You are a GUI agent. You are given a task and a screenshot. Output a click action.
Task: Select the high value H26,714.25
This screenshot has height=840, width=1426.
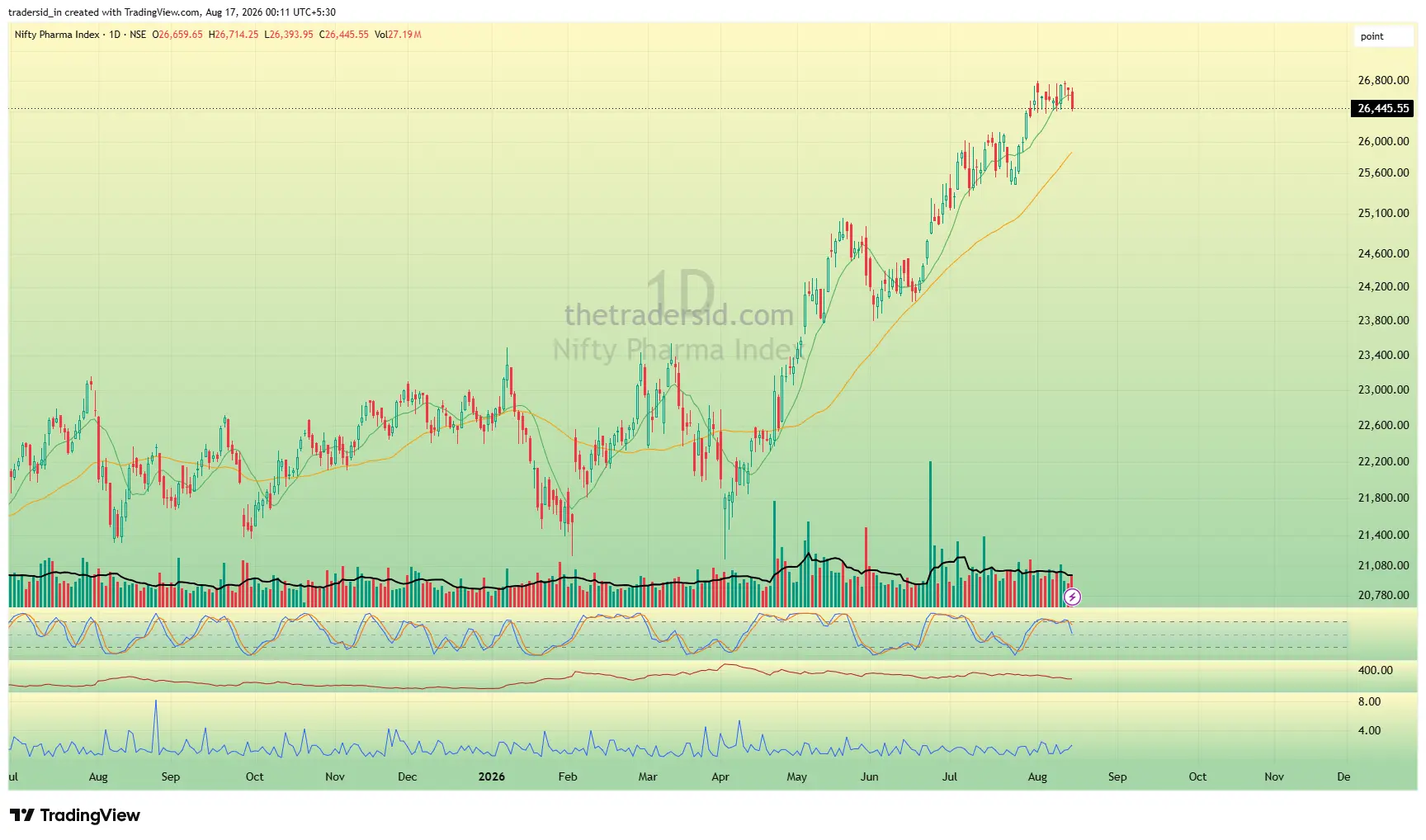234,35
